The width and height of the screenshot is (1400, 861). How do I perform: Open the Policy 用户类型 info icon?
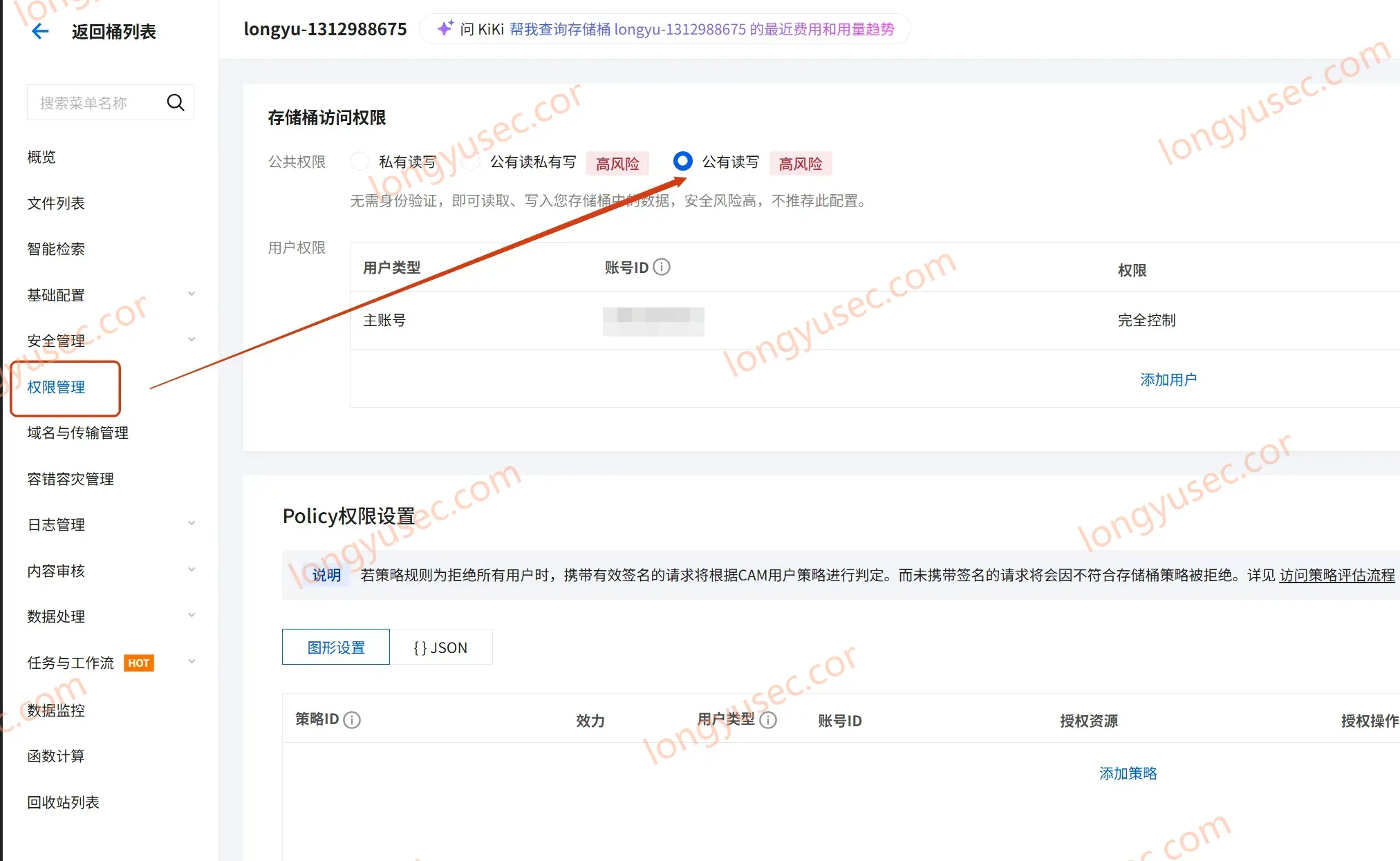pos(768,720)
